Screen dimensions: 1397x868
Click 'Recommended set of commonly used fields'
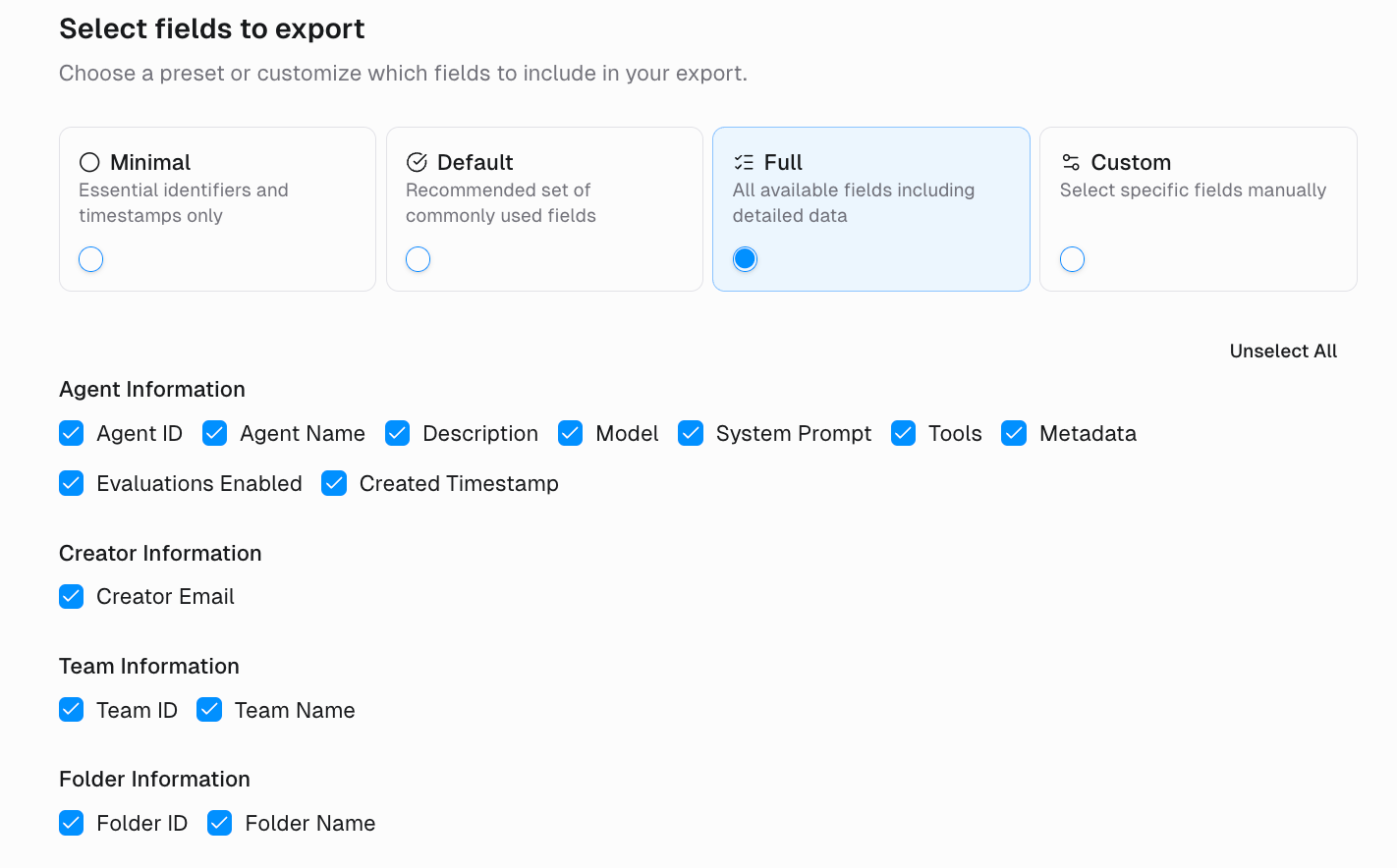pos(501,202)
